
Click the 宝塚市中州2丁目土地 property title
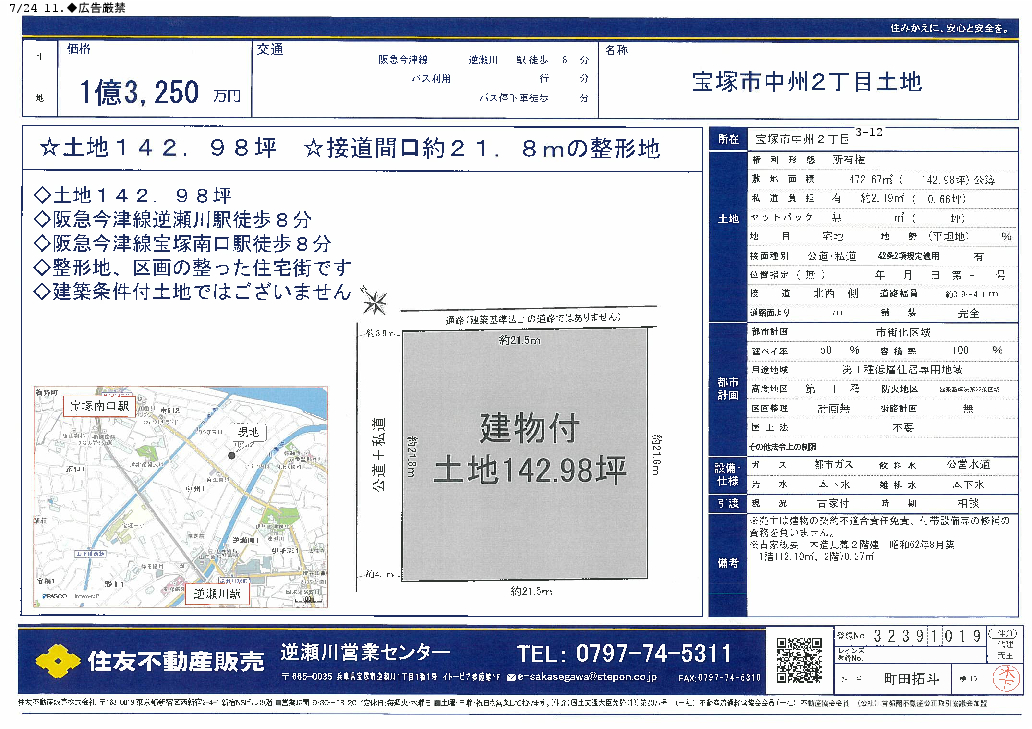pos(806,82)
